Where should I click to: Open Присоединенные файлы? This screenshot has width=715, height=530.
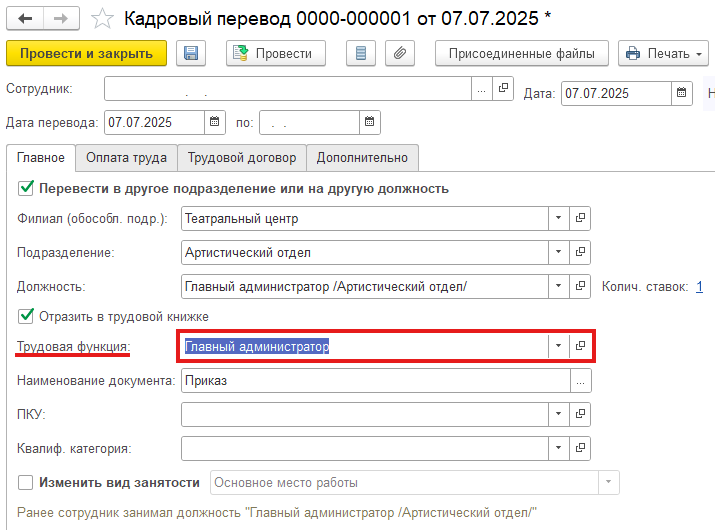tap(522, 53)
